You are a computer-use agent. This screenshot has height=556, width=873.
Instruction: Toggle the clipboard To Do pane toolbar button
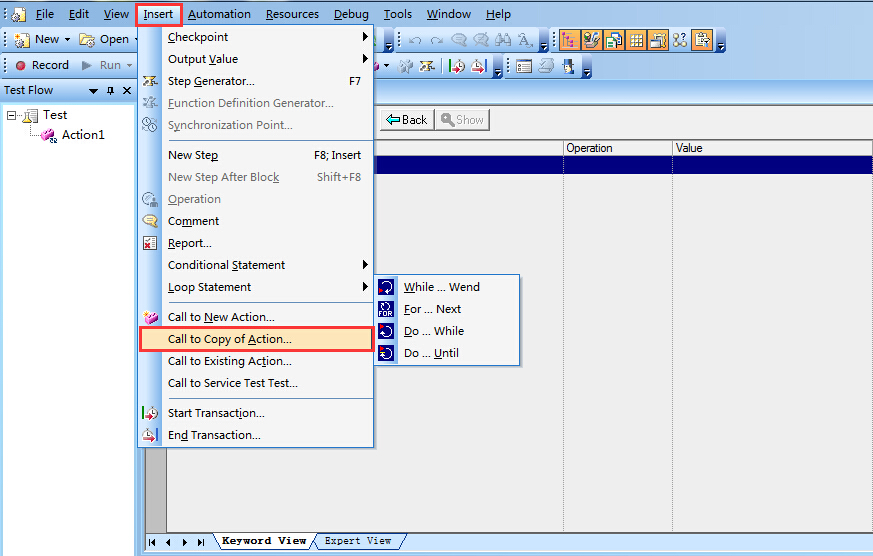click(702, 40)
